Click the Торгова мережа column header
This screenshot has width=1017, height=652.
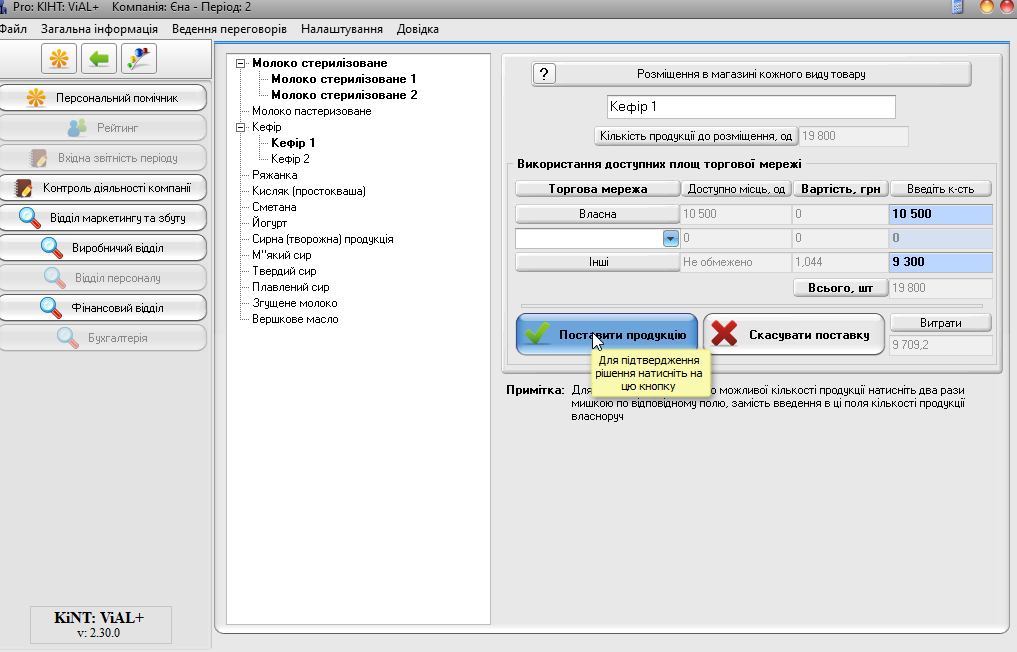[597, 189]
